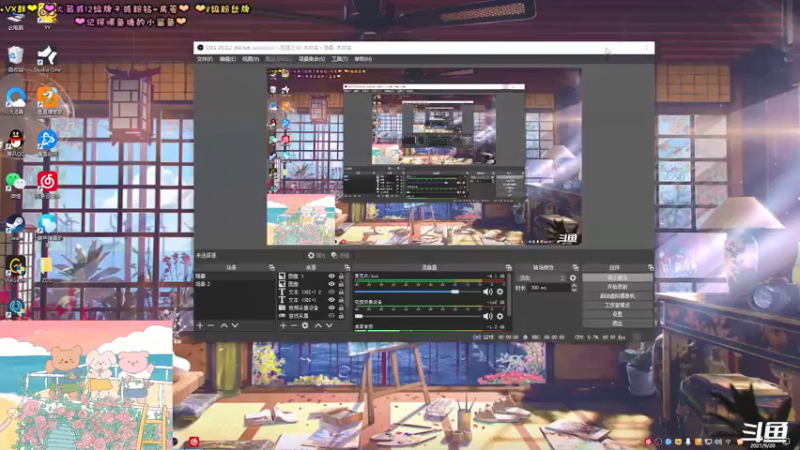The width and height of the screenshot is (800, 450).
Task: Move the selected source up
Action: (x=318, y=326)
